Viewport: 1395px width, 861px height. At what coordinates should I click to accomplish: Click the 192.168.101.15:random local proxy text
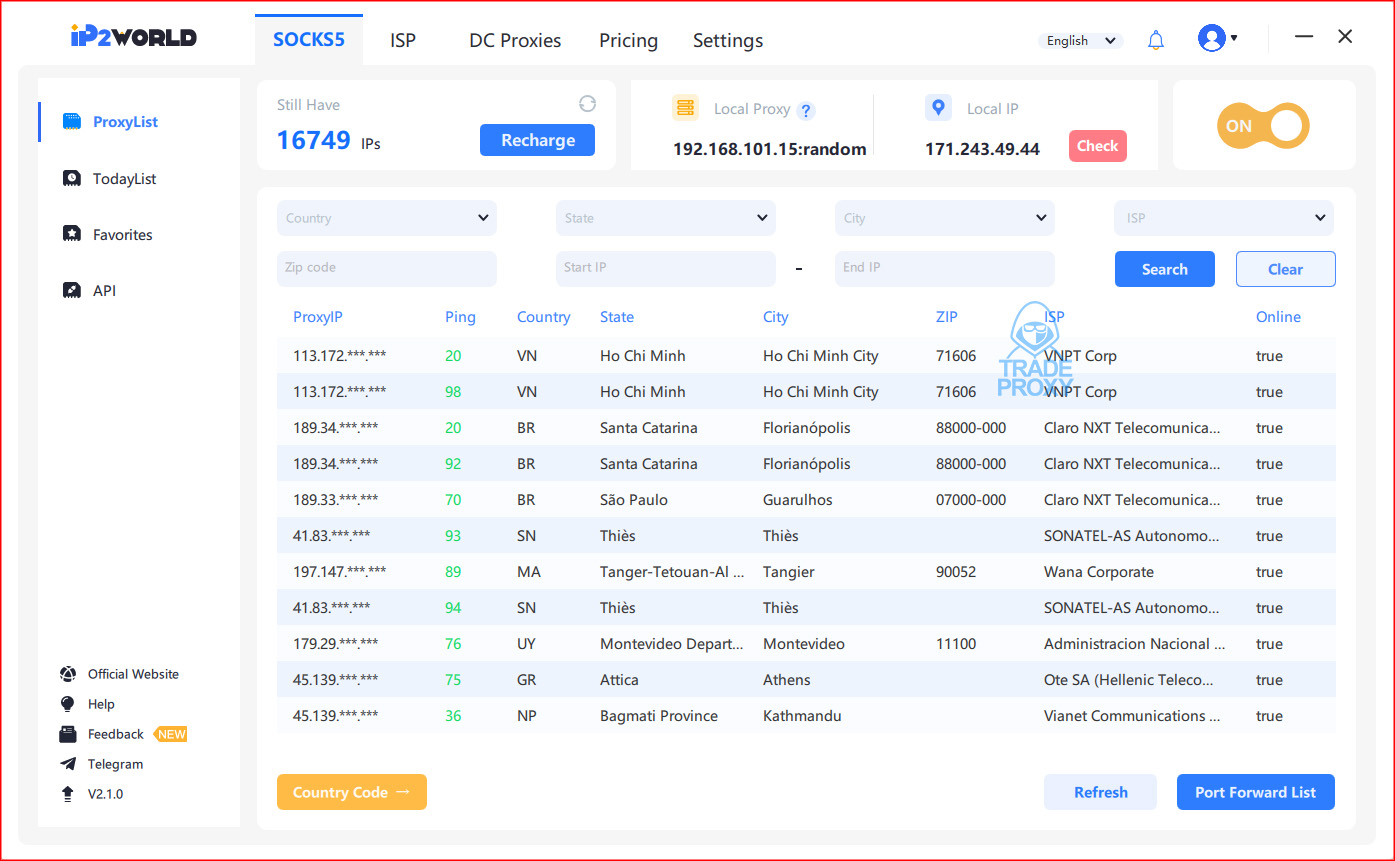(770, 149)
